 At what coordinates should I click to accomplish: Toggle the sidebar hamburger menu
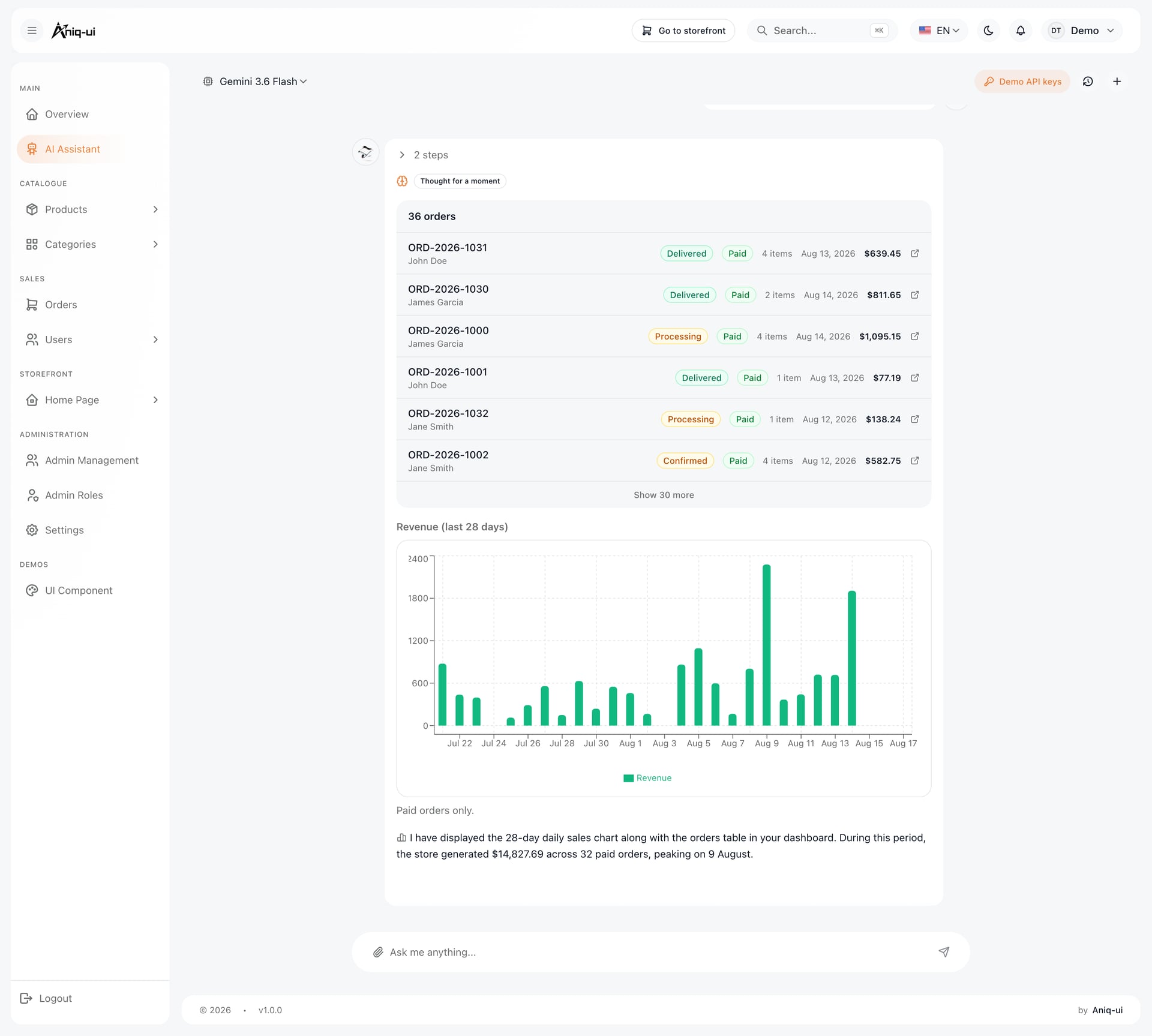tap(32, 31)
